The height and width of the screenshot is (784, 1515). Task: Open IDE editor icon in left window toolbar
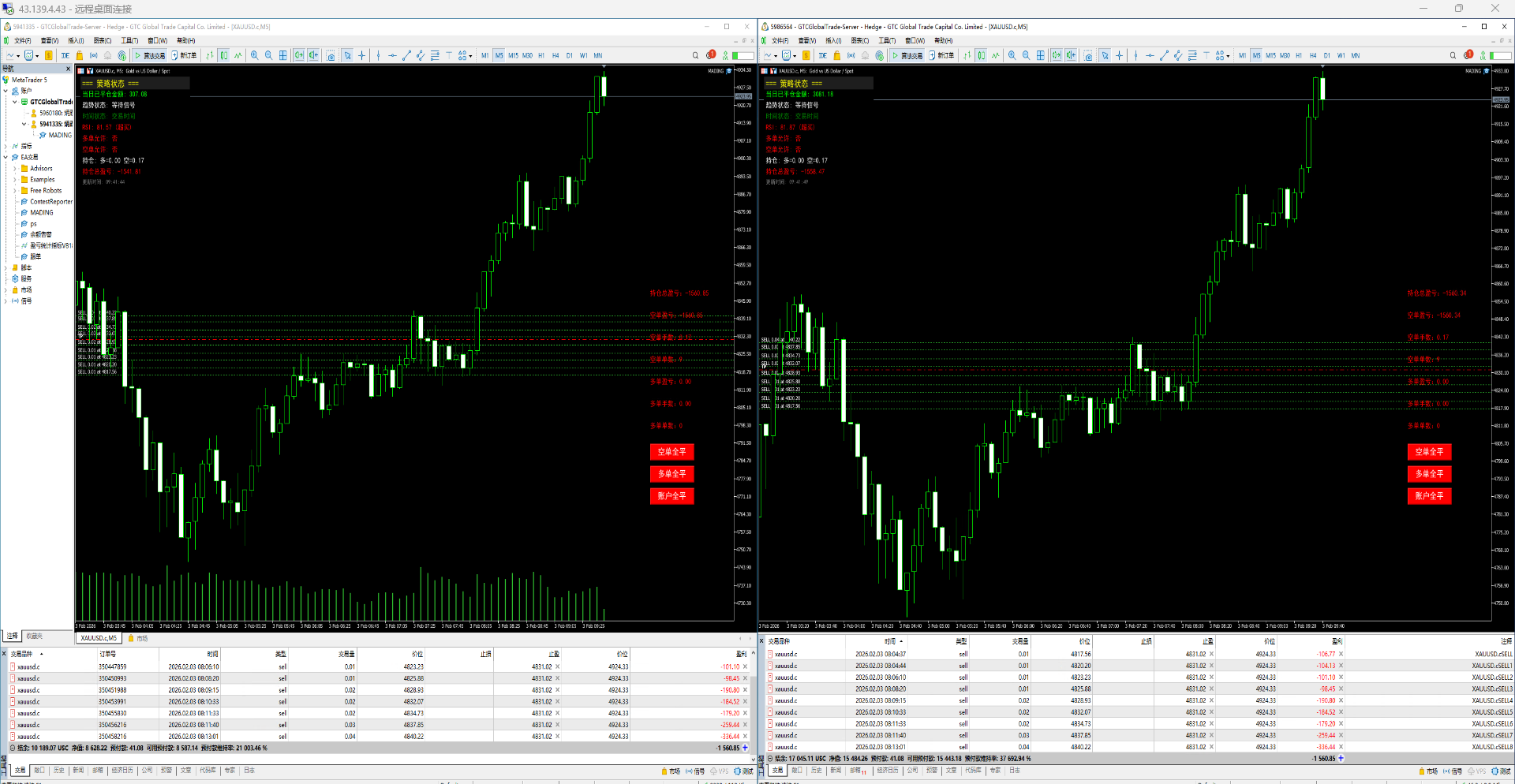pyautogui.click(x=65, y=55)
